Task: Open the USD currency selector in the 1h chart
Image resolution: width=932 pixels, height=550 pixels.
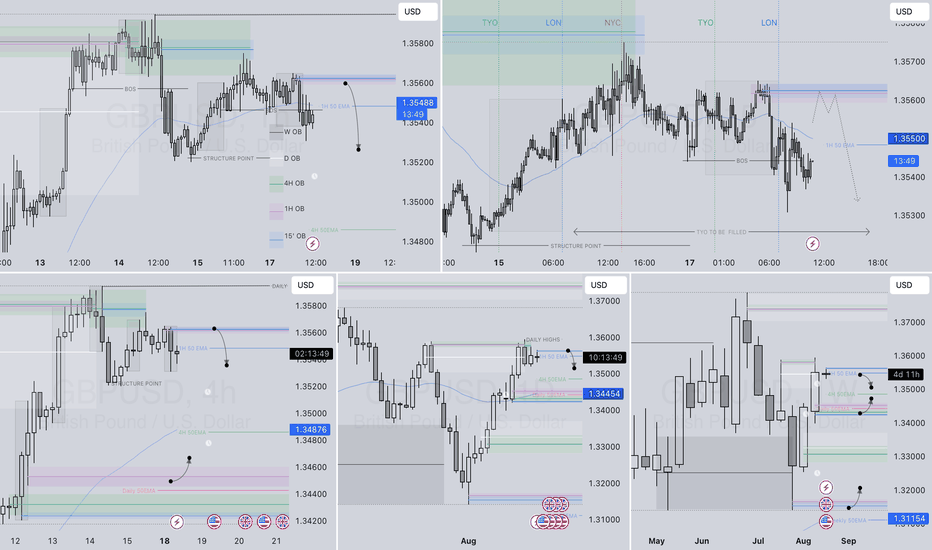Action: pos(418,12)
